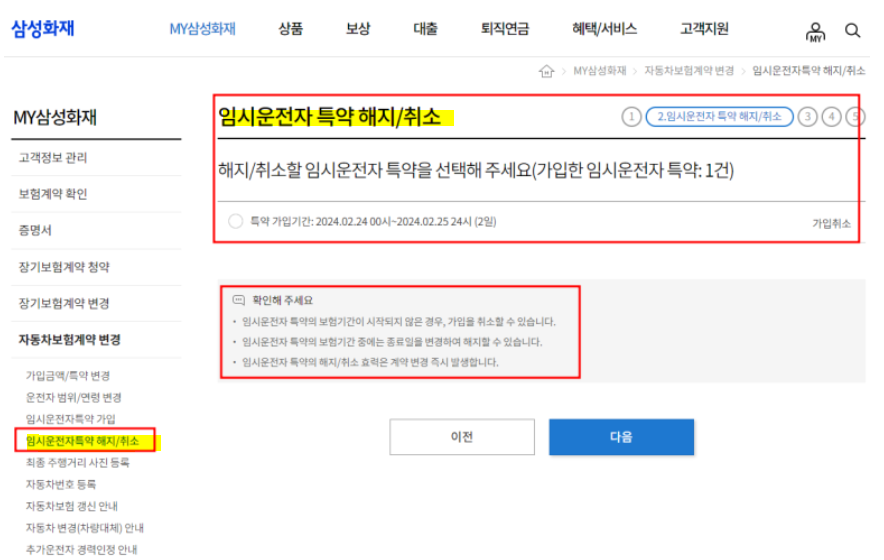
Task: Click the 삼성화재 logo
Action: pos(43,28)
